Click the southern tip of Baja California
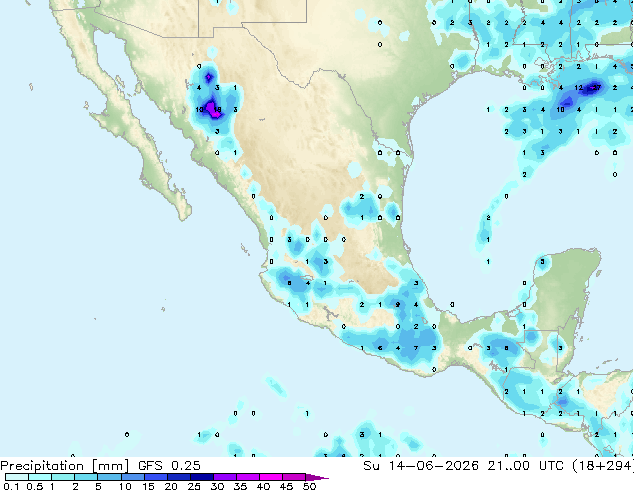 (x=184, y=218)
